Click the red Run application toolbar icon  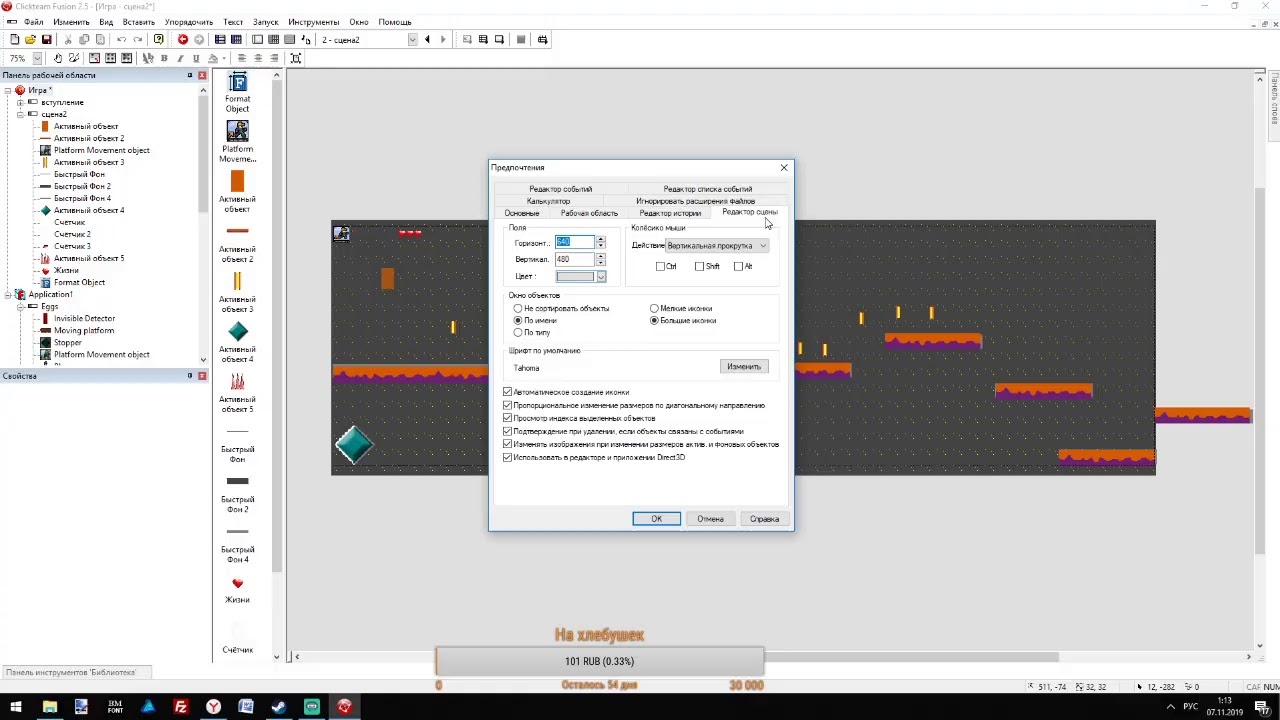click(183, 40)
